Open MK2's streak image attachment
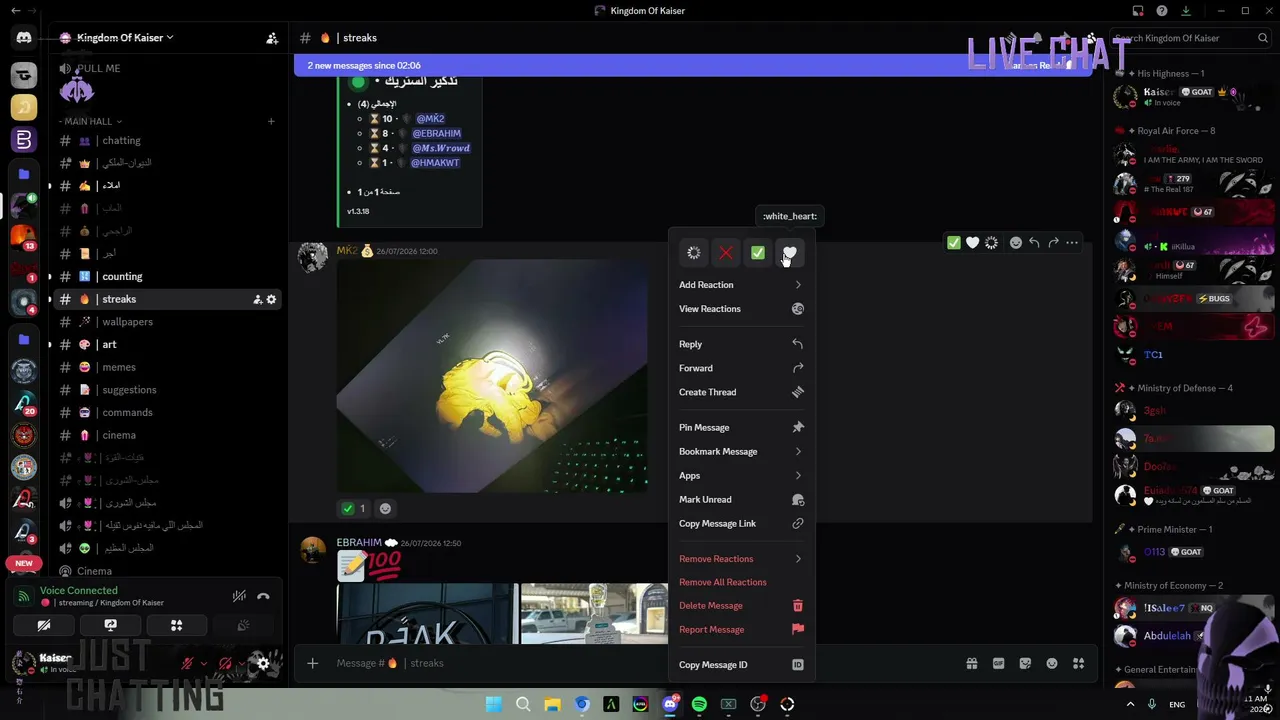The image size is (1280, 720). 492,377
